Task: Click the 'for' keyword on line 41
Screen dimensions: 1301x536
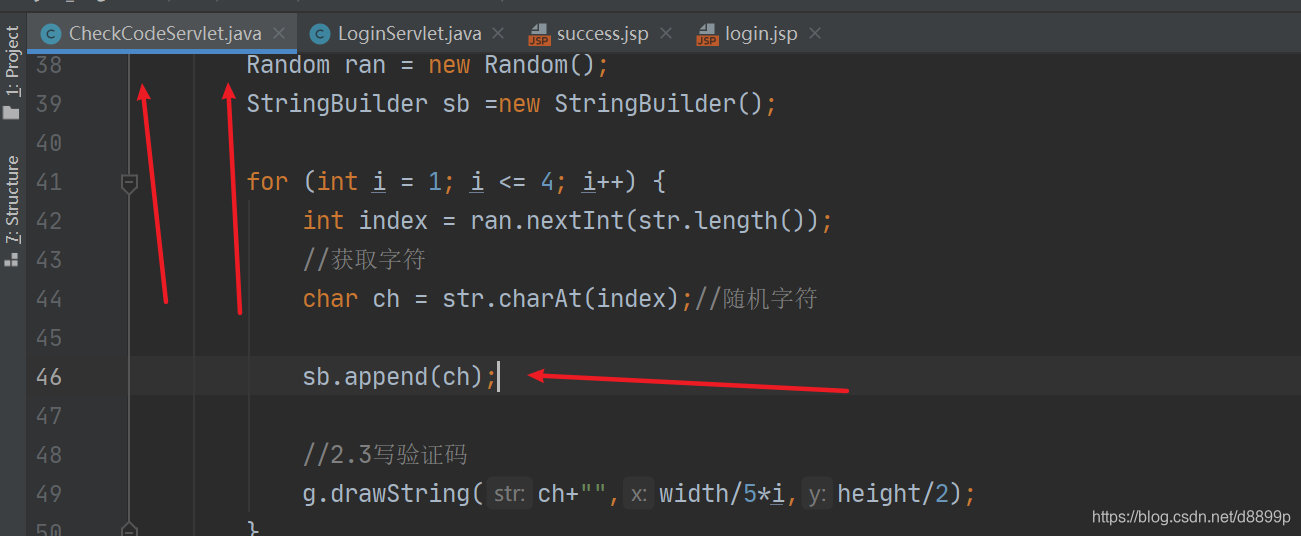Action: click(x=267, y=182)
